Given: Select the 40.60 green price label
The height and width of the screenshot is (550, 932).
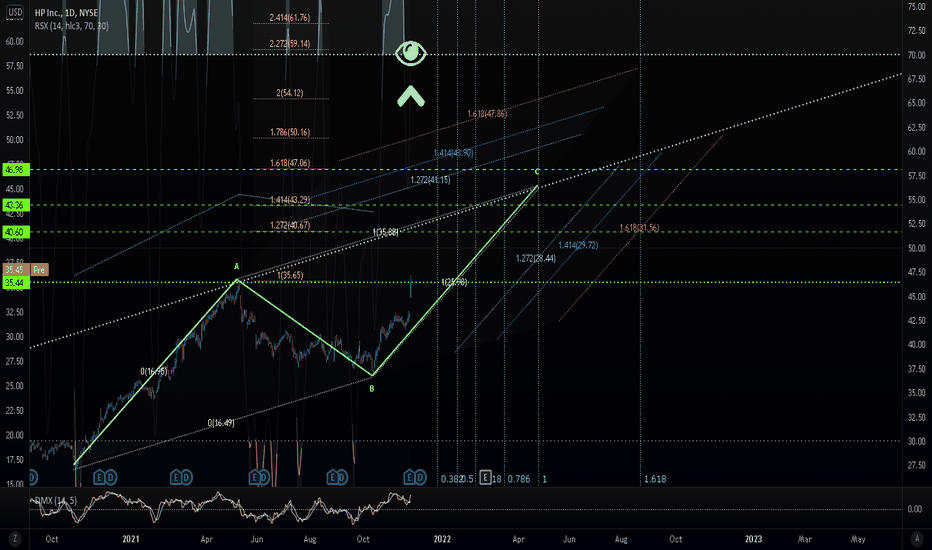Looking at the screenshot, I should point(15,232).
